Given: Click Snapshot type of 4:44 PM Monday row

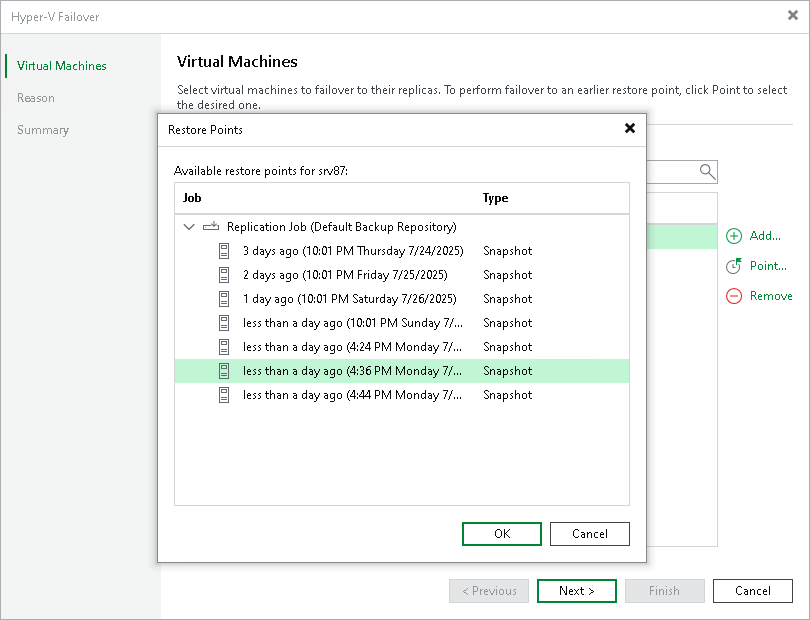Looking at the screenshot, I should point(507,395).
